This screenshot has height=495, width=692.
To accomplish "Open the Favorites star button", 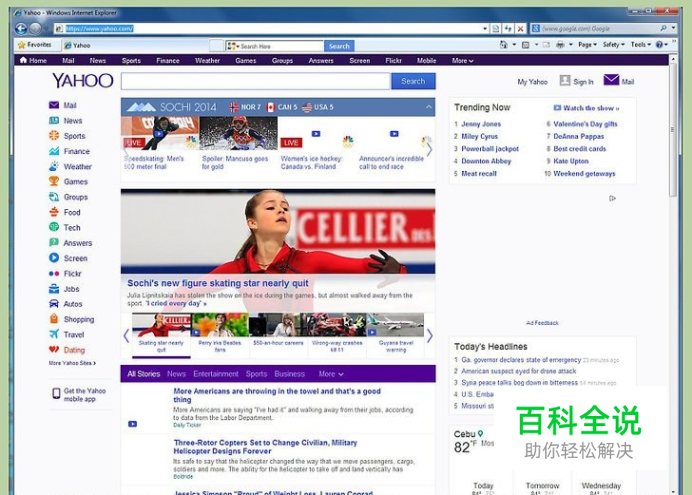I will coord(34,45).
